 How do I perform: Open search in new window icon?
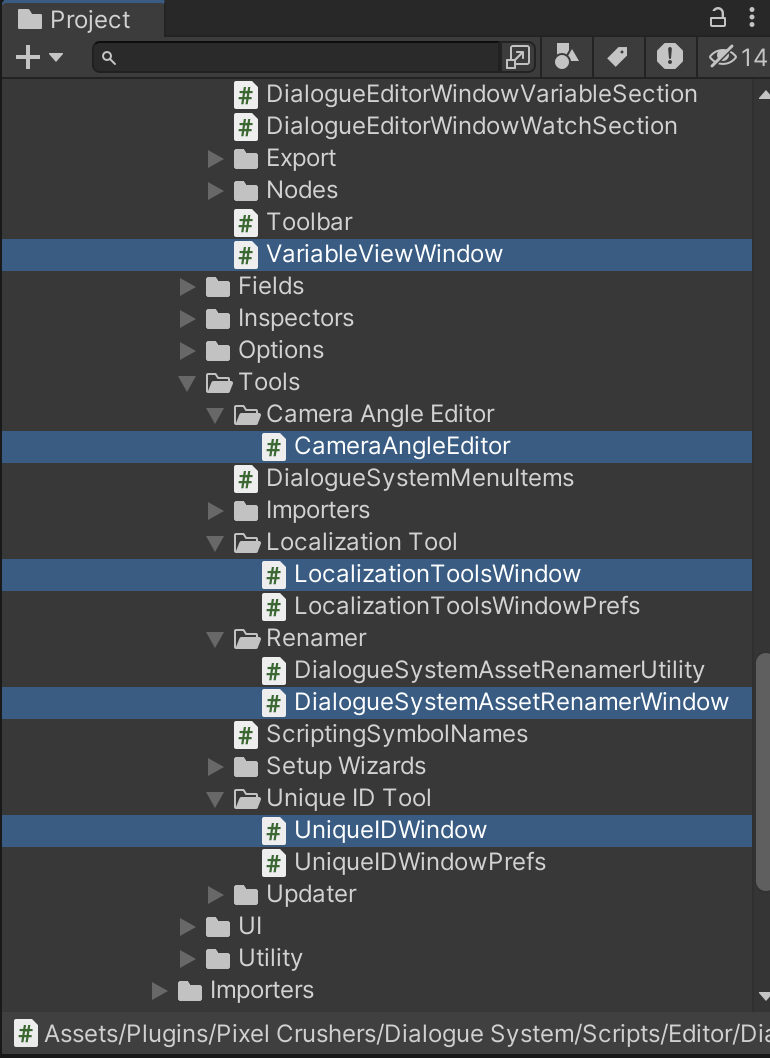pos(518,57)
